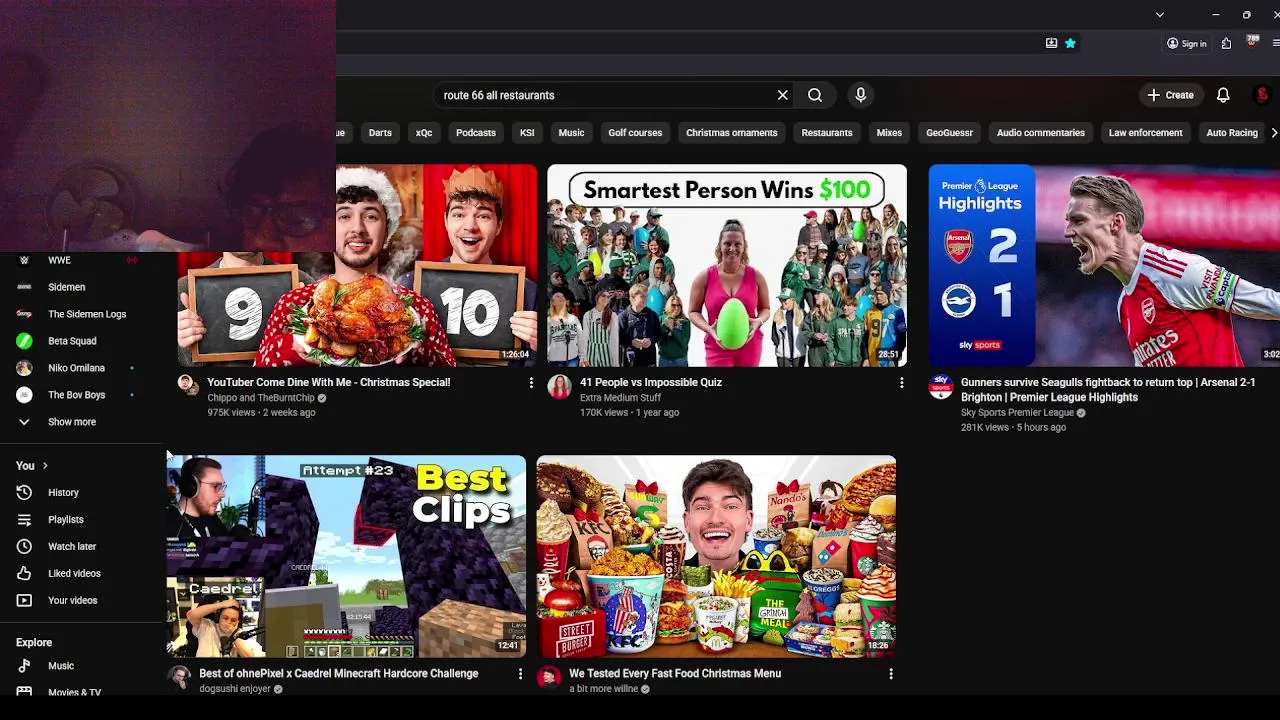Open options menu for 41 People vs Impossible Quiz
The image size is (1280, 720).
901,383
